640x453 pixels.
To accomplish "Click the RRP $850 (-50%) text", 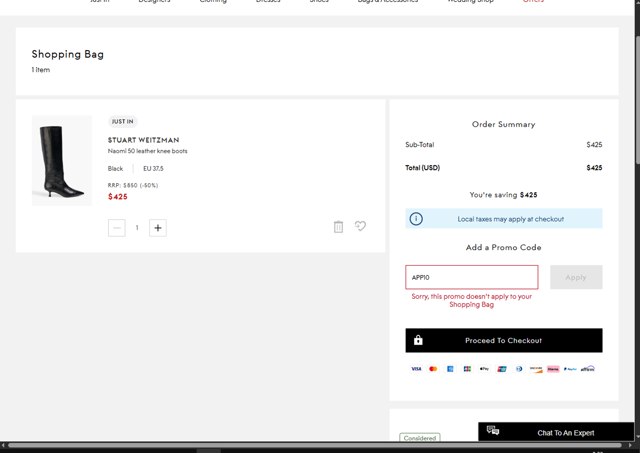I will click(133, 185).
